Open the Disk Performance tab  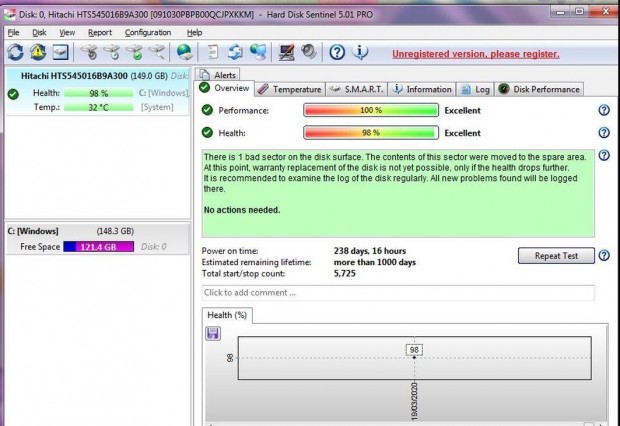point(539,89)
